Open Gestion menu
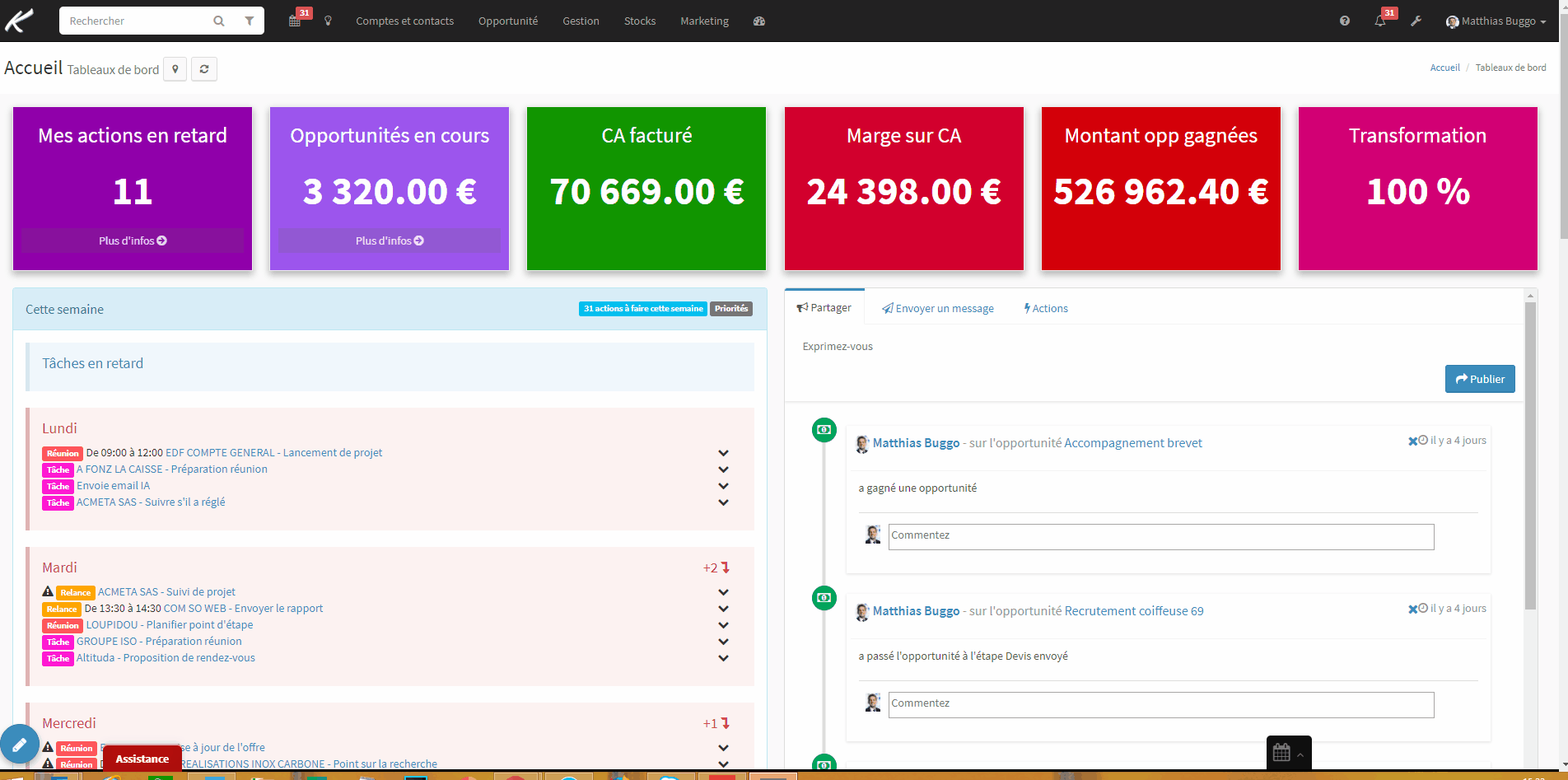 (581, 21)
